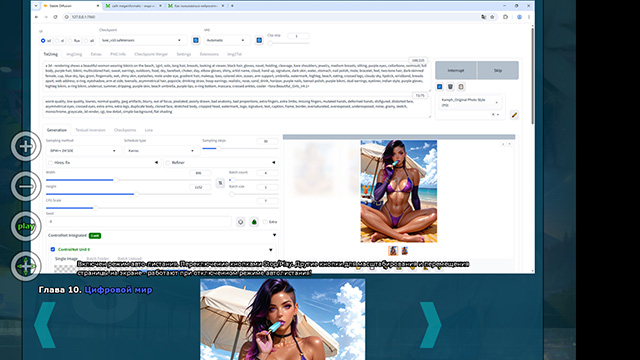
Task: Select first gallery thumbnail below generated image
Action: [393, 250]
